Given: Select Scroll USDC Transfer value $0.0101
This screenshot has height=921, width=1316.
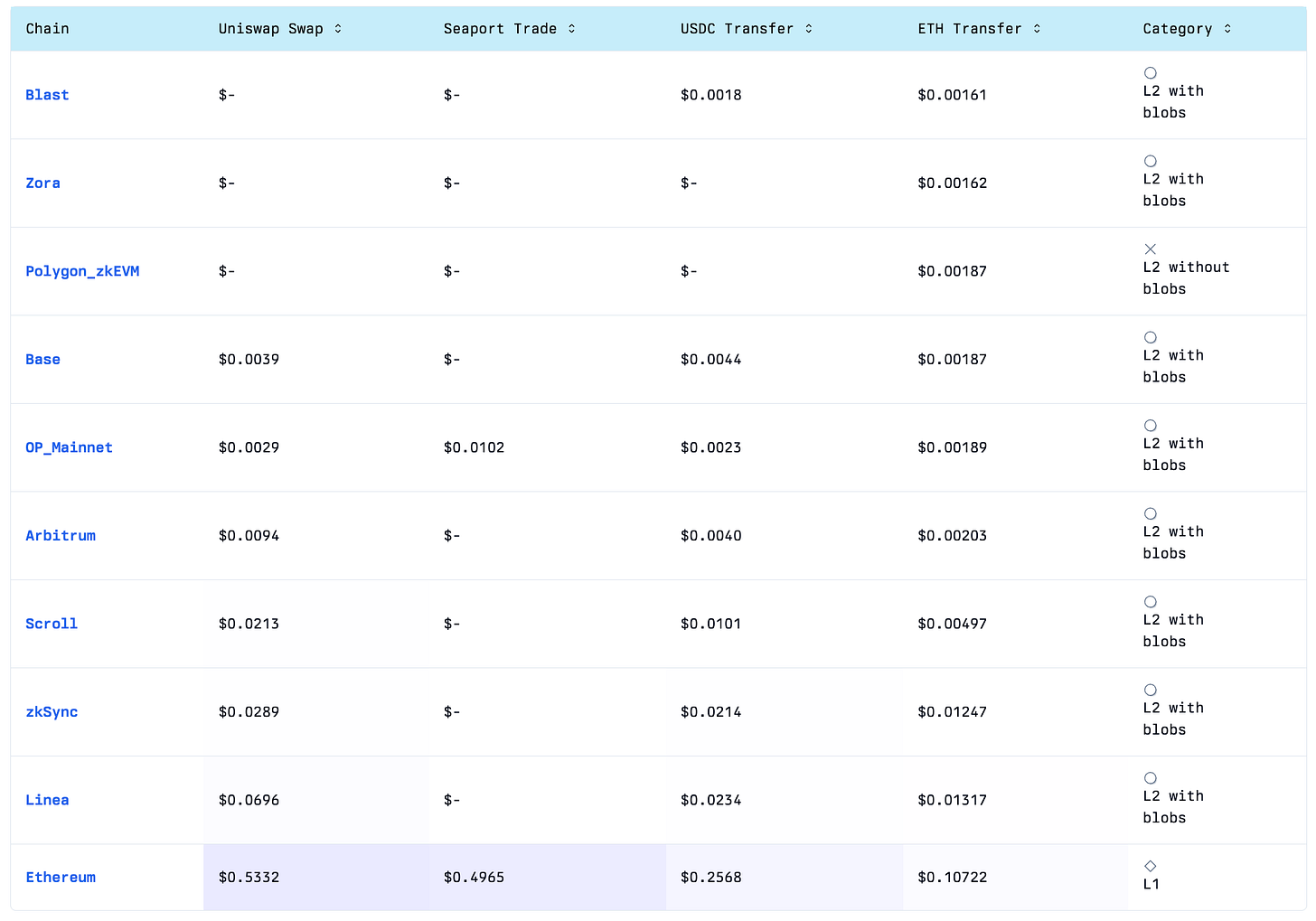Looking at the screenshot, I should (710, 624).
